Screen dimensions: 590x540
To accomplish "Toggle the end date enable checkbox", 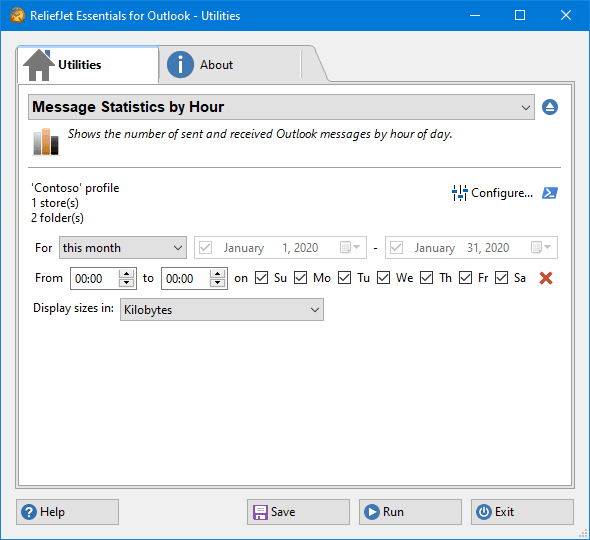I will [x=397, y=248].
